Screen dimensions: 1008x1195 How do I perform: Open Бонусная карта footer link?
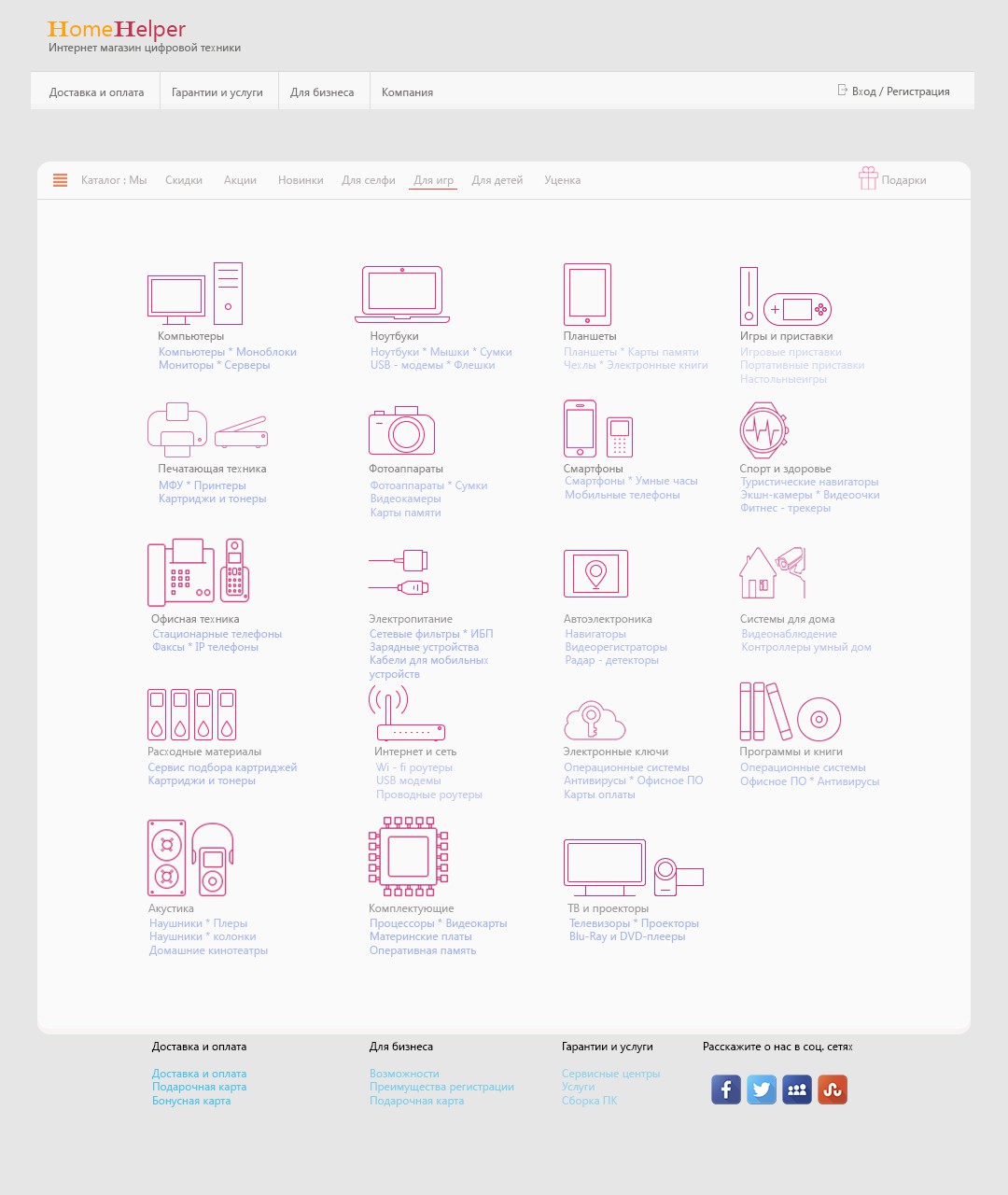[x=191, y=1101]
